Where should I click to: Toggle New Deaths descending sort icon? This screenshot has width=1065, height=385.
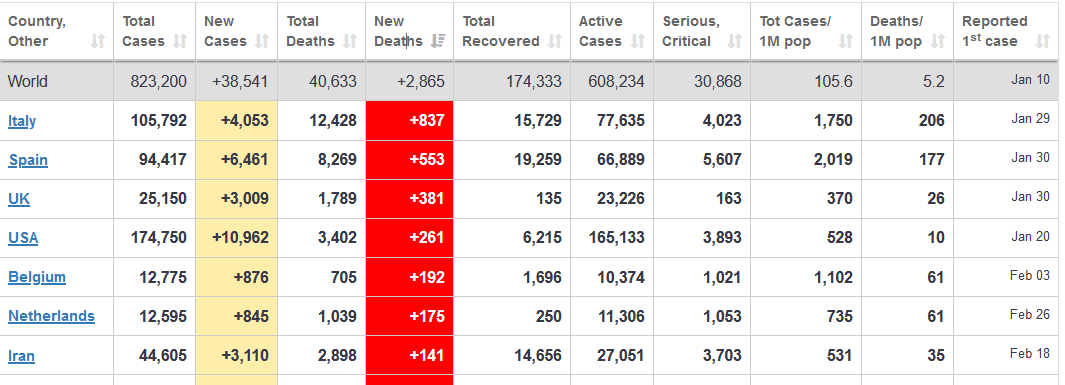(x=438, y=41)
